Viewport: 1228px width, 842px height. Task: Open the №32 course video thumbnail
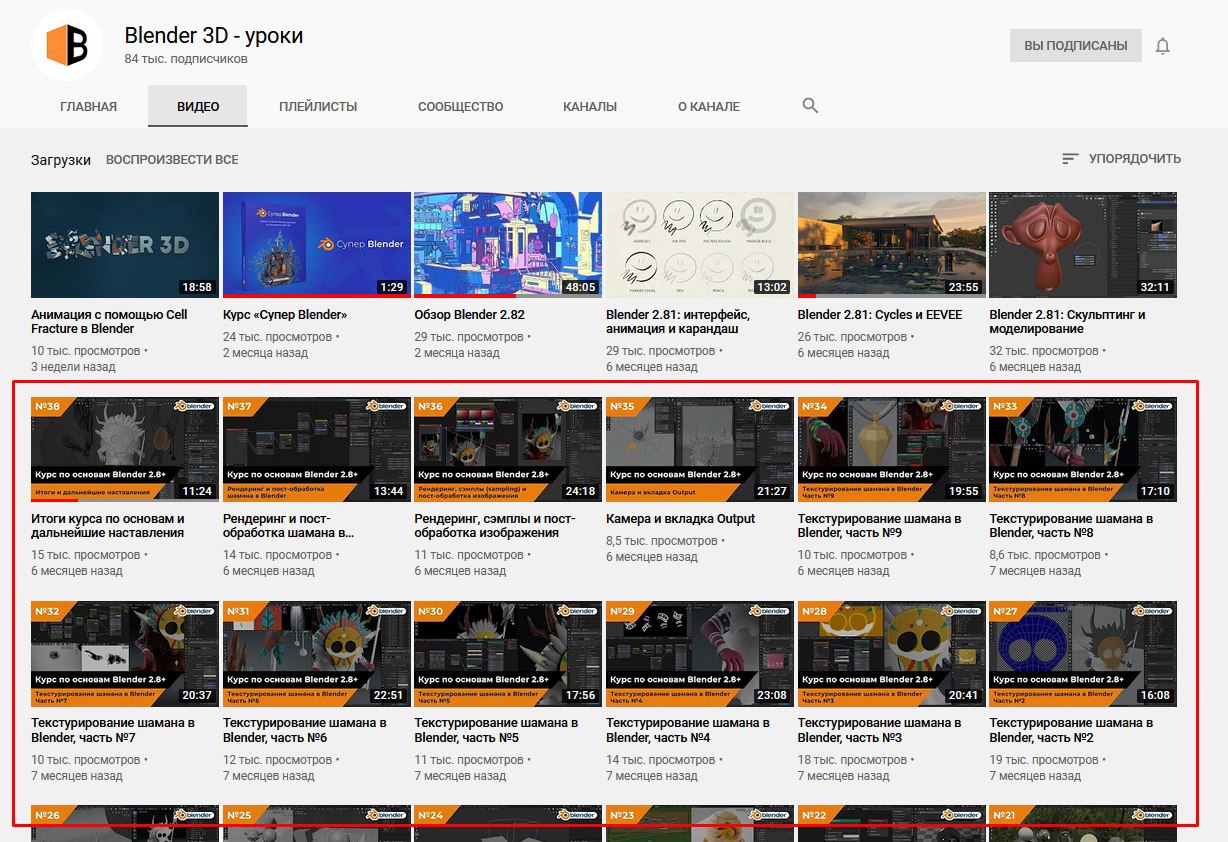click(125, 654)
